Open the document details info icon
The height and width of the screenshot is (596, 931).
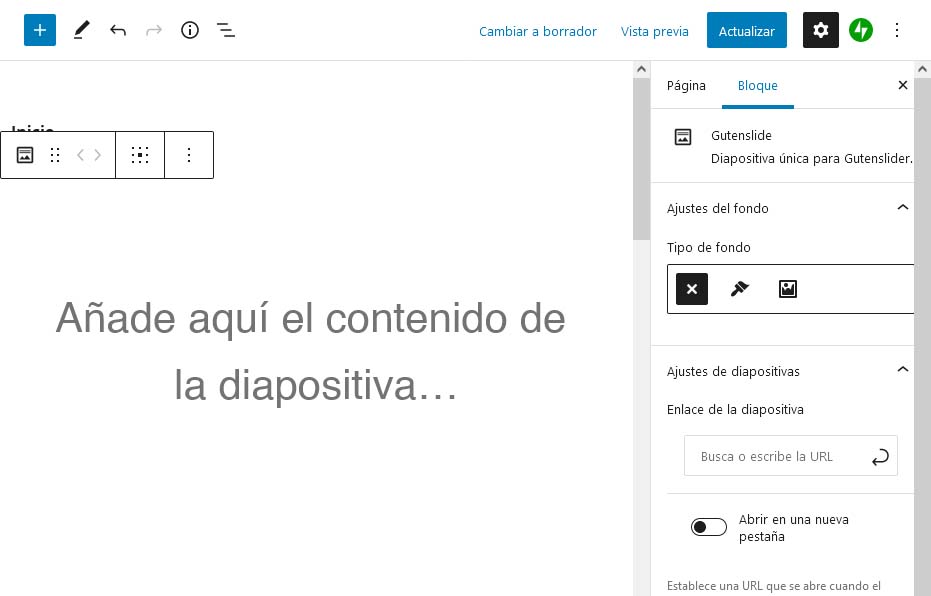[x=189, y=30]
